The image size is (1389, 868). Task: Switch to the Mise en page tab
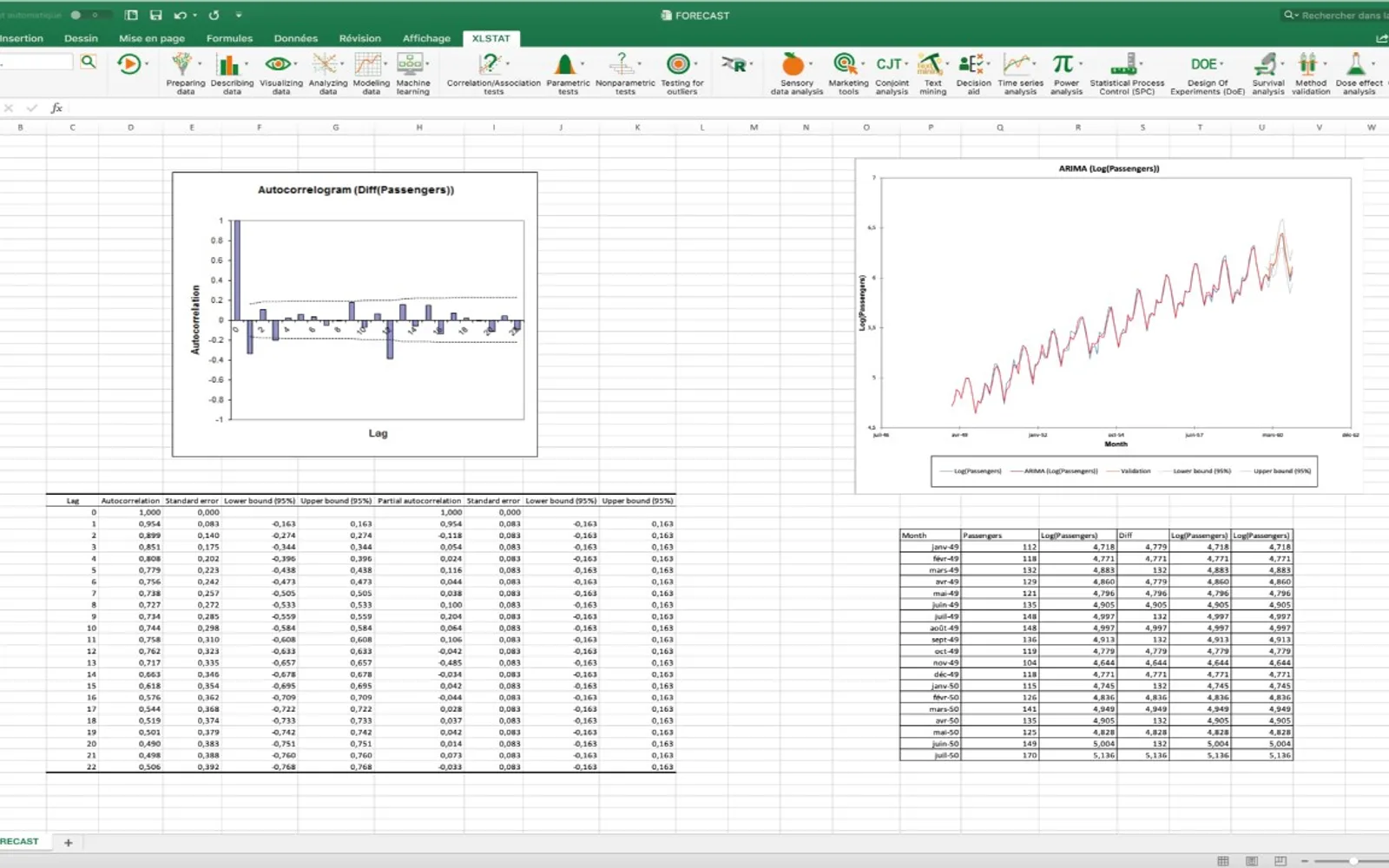pyautogui.click(x=152, y=38)
